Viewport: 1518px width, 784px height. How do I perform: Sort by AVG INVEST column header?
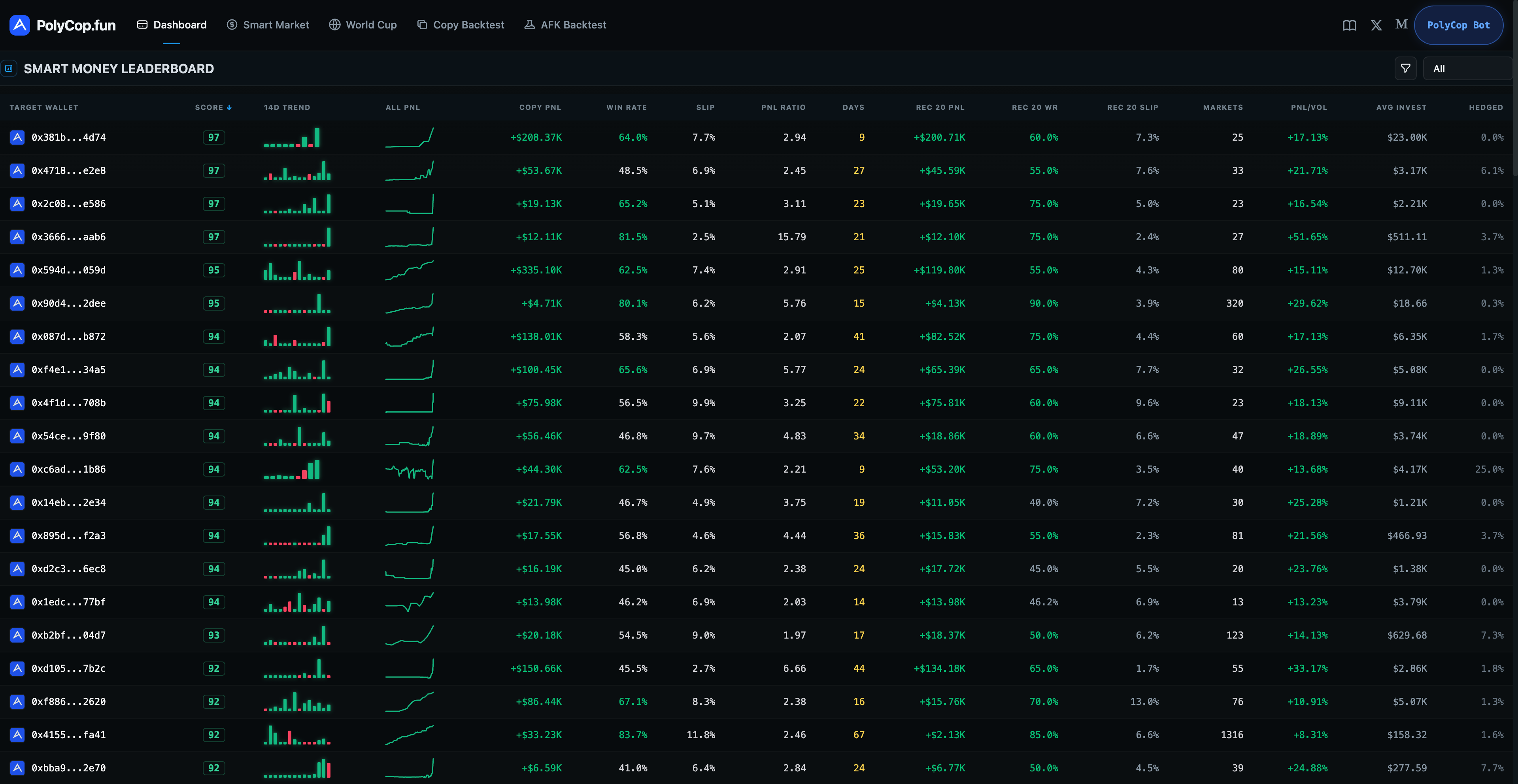pos(1401,107)
